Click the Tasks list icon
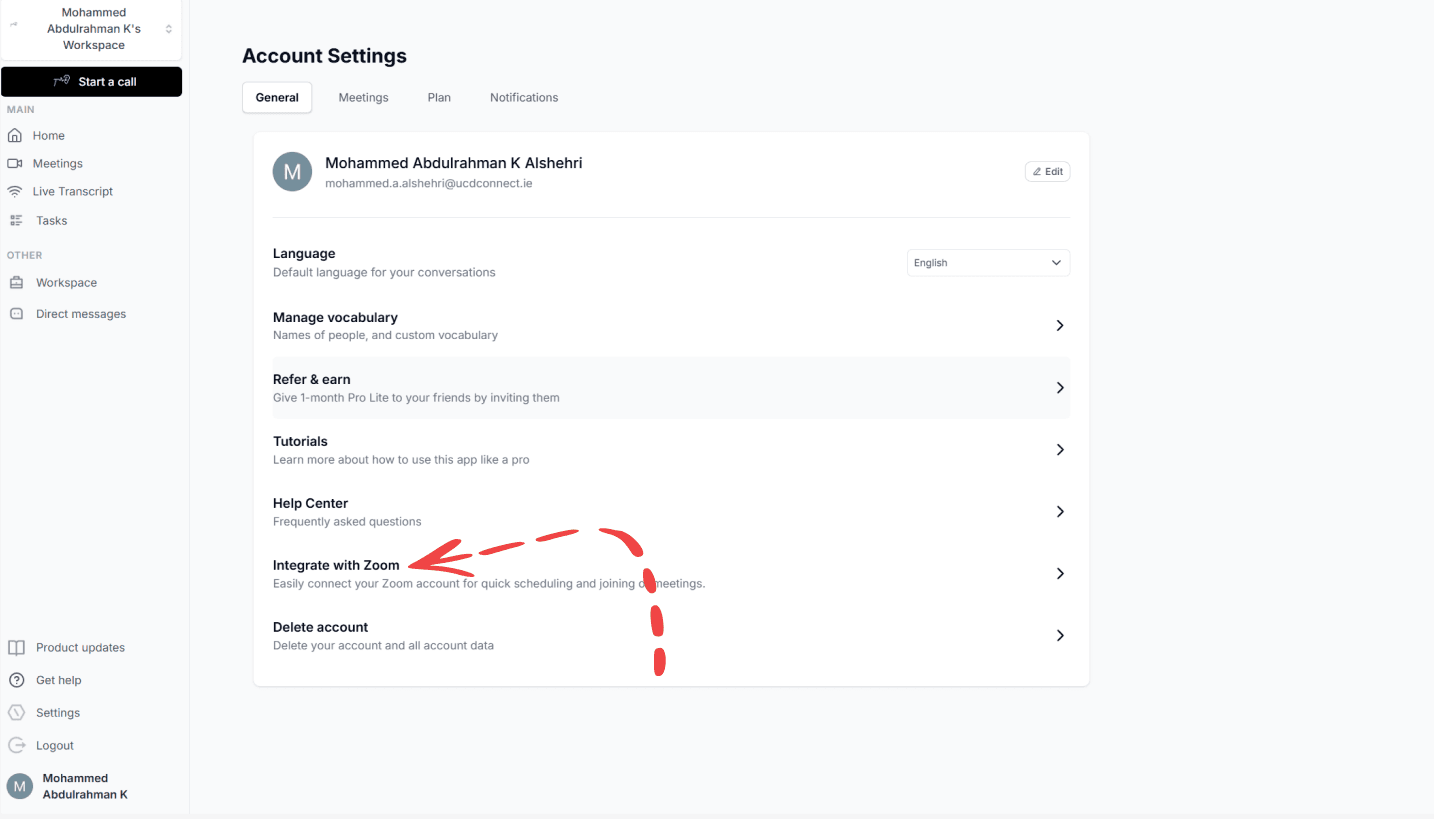This screenshot has width=1434, height=819. pyautogui.click(x=16, y=221)
